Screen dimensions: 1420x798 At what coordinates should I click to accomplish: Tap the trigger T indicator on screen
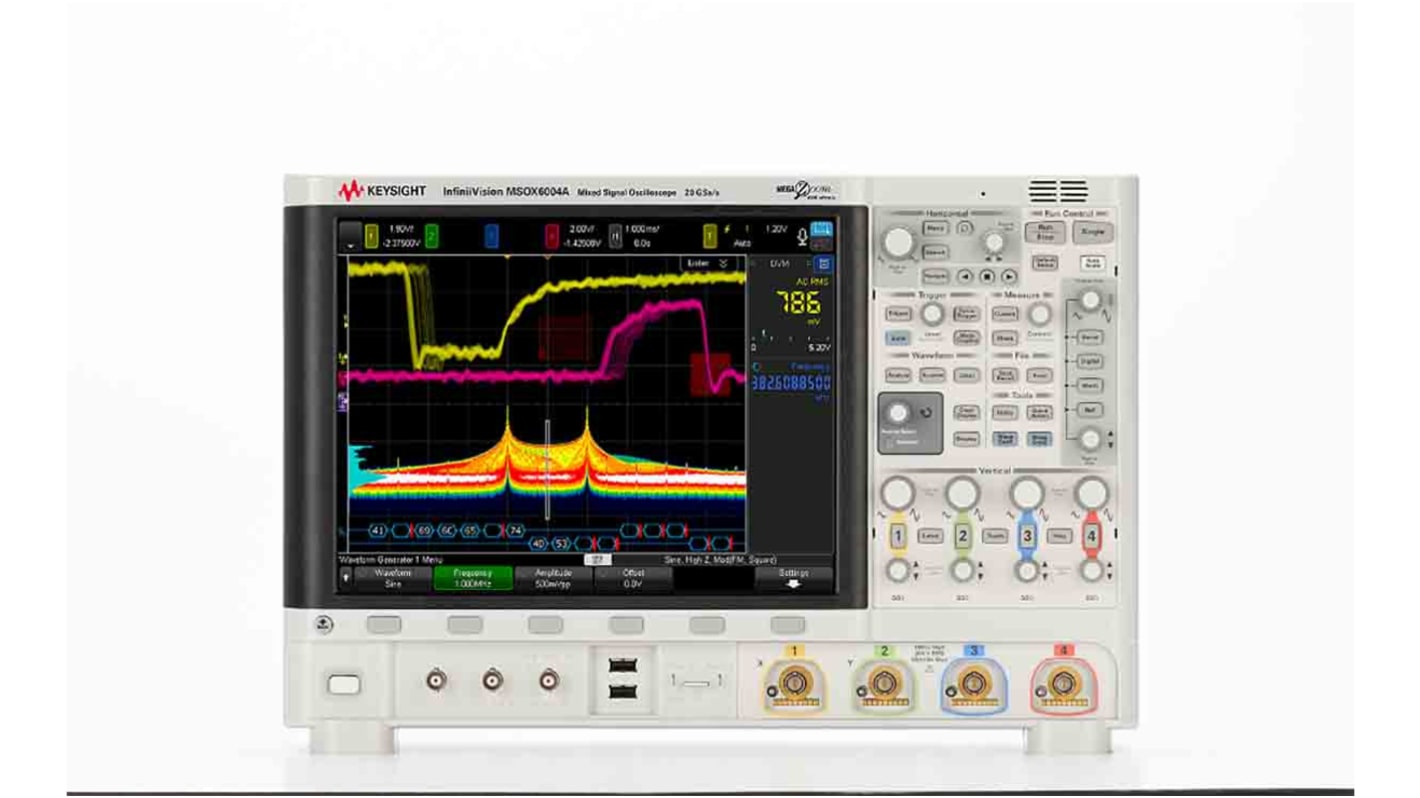[710, 236]
